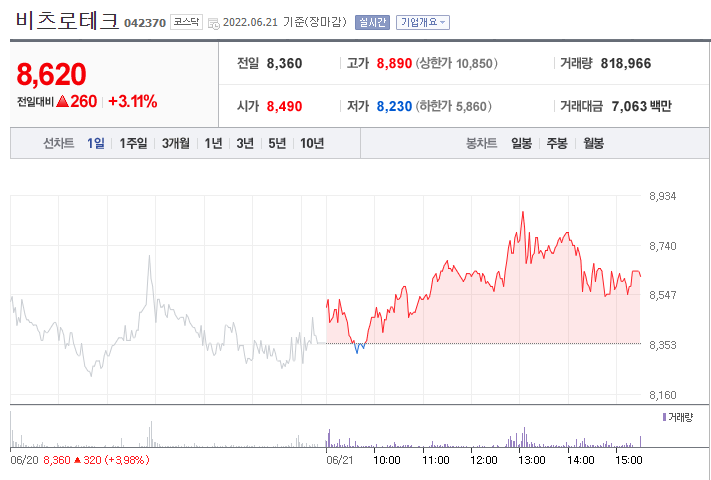Click the blue dip below previous close line

click(x=359, y=348)
